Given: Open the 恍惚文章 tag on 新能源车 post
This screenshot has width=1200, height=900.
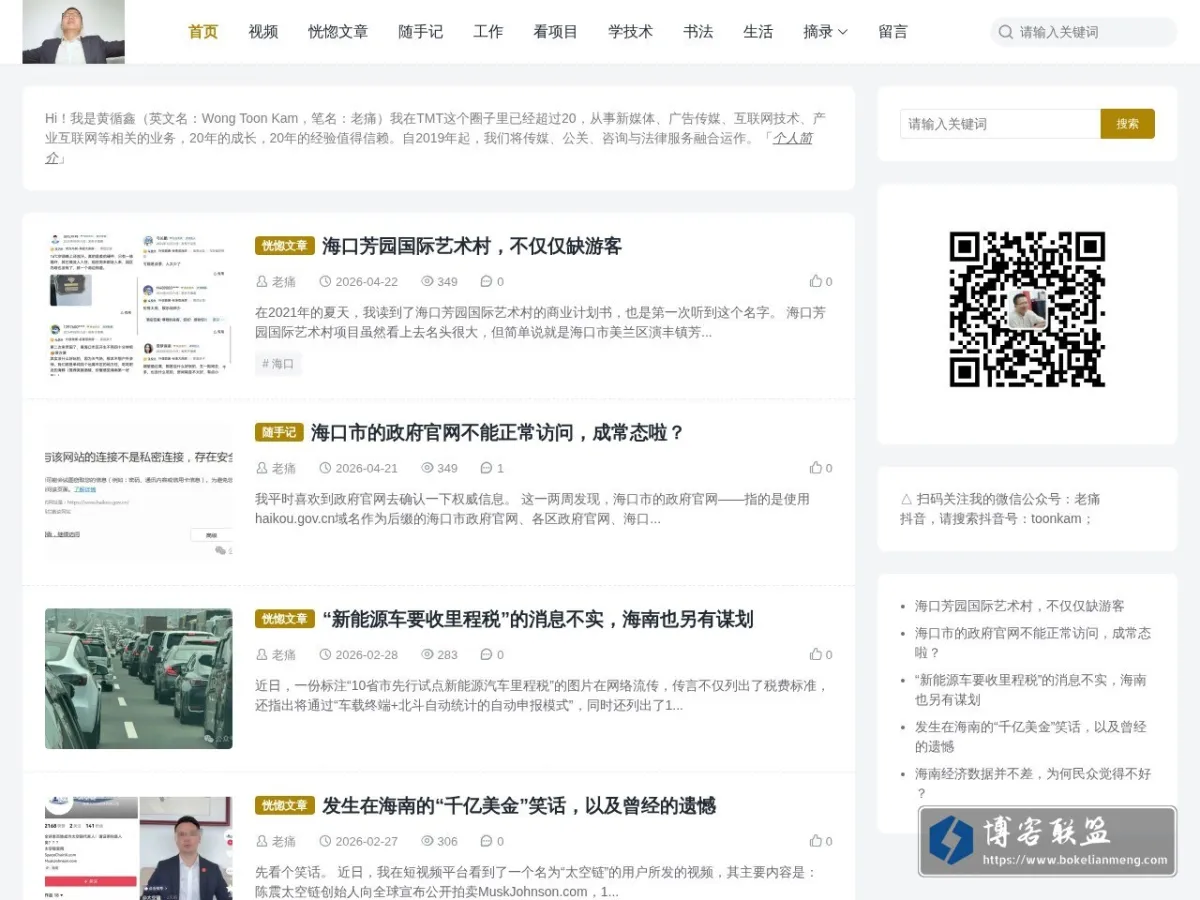Looking at the screenshot, I should click(285, 619).
